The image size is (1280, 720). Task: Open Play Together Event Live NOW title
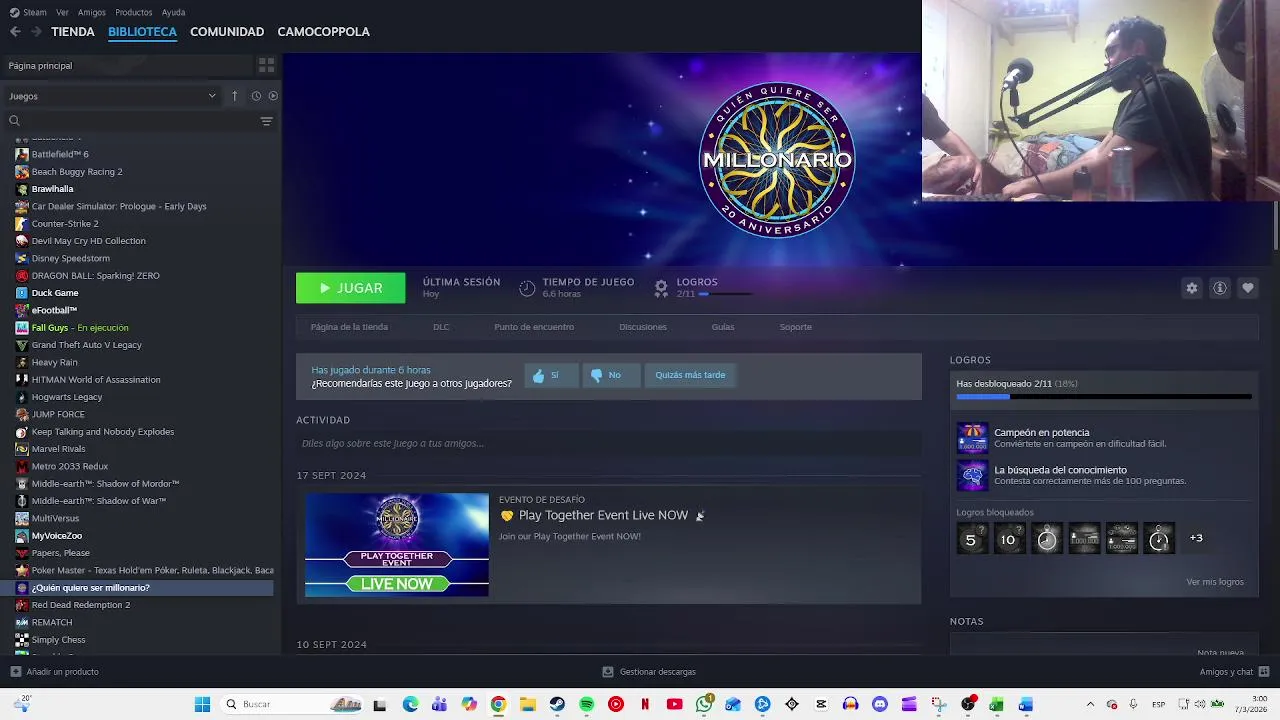tap(603, 515)
